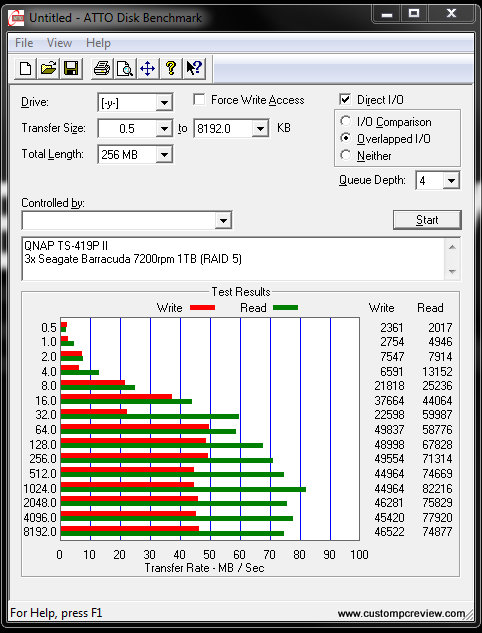Open Print Preview icon in toolbar
This screenshot has width=482, height=633.
125,68
